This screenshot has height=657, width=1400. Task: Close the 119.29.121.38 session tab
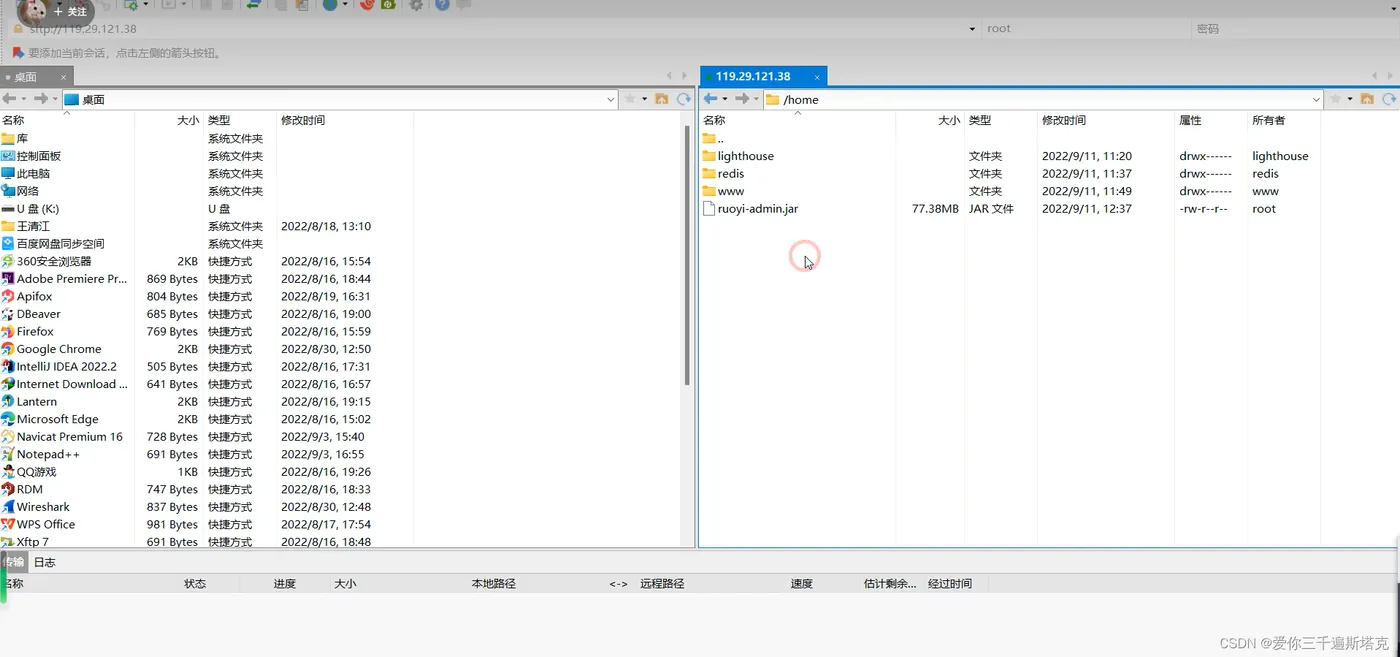click(x=817, y=77)
